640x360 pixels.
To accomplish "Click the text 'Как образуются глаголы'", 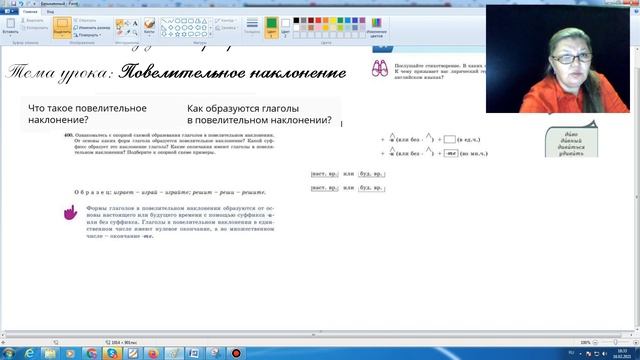I will 243,109.
